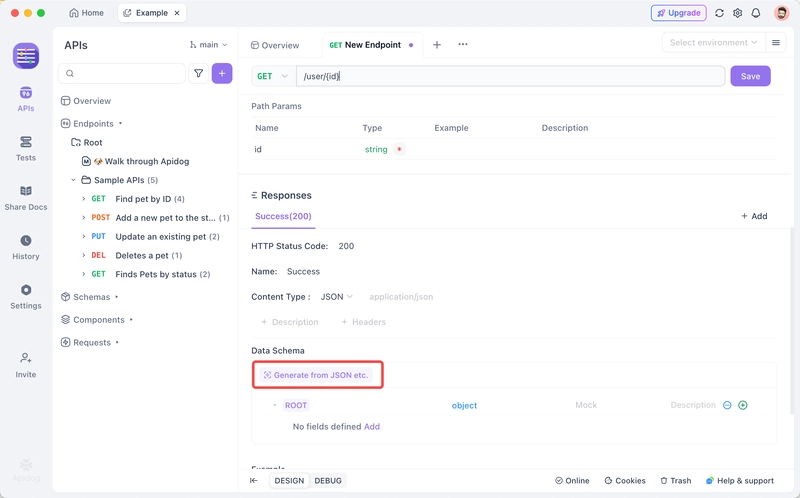Open the notifications bell icon
This screenshot has width=800, height=498.
[x=756, y=13]
